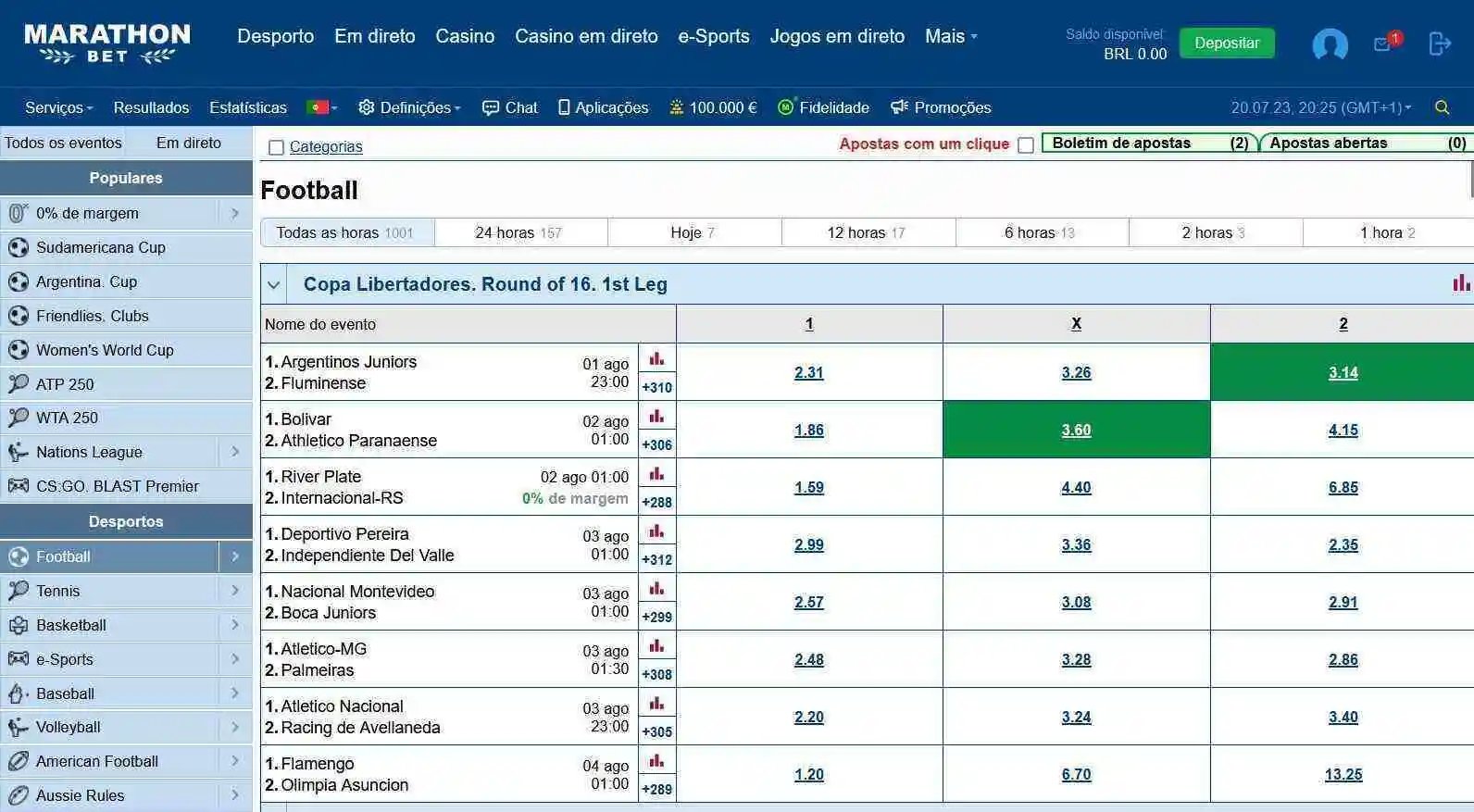Open the user account profile icon

click(x=1330, y=44)
